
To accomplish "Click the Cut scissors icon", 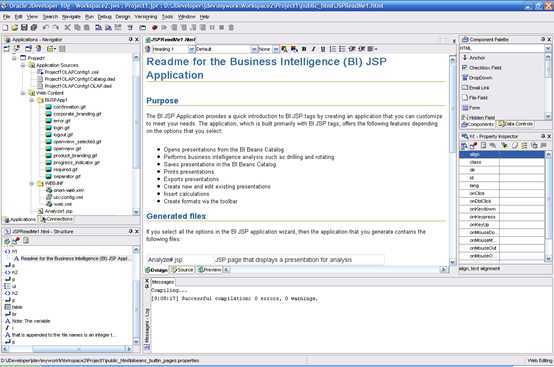I will point(67,28).
